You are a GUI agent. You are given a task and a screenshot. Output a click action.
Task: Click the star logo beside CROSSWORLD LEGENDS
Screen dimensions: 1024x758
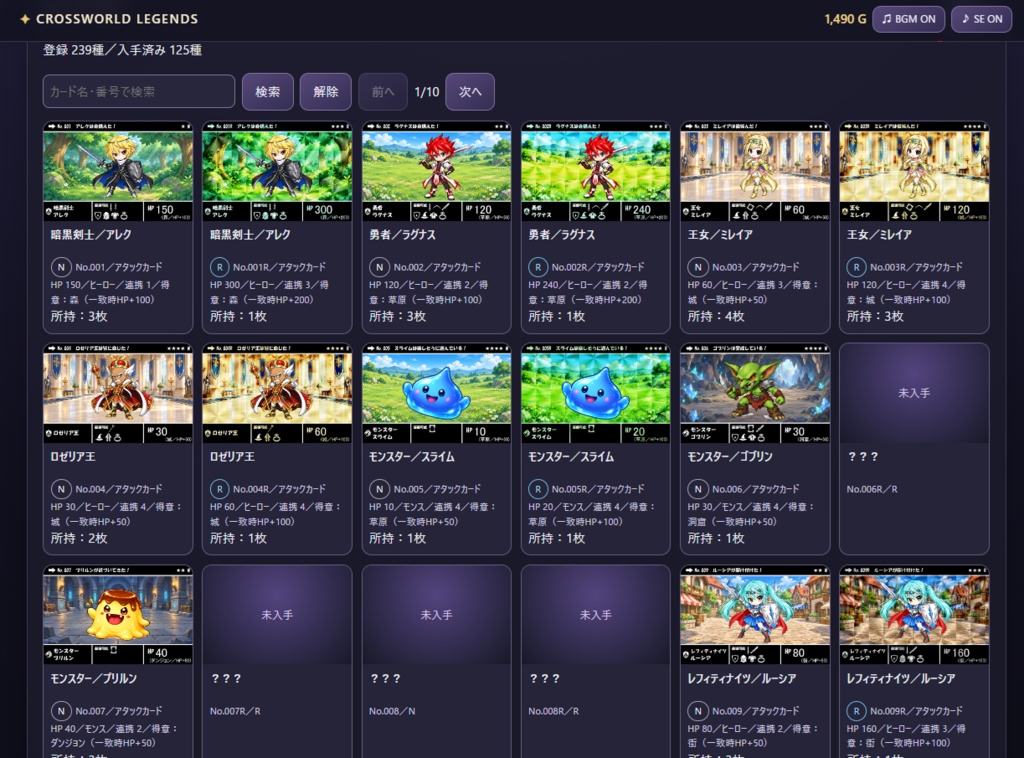[25, 20]
